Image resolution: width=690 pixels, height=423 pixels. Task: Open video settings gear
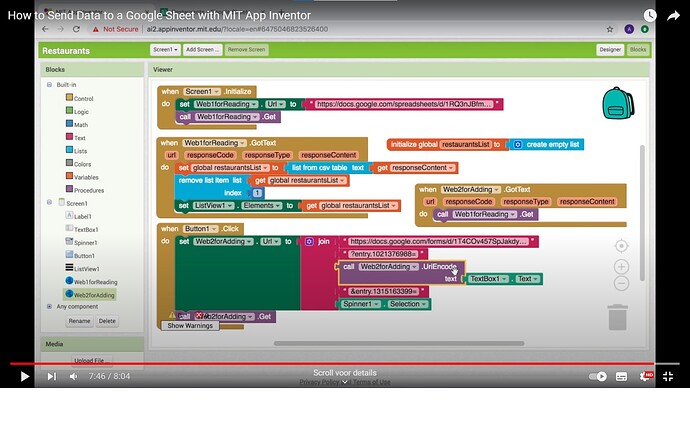[x=645, y=376]
